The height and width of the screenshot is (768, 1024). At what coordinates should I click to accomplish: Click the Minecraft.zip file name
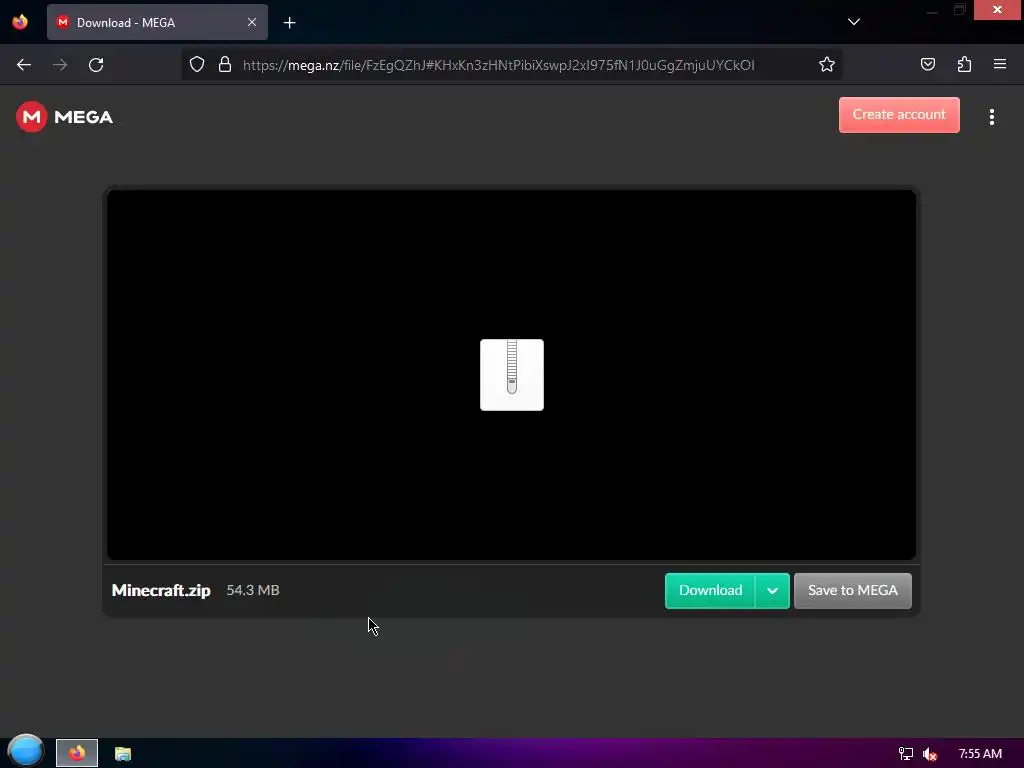[161, 590]
